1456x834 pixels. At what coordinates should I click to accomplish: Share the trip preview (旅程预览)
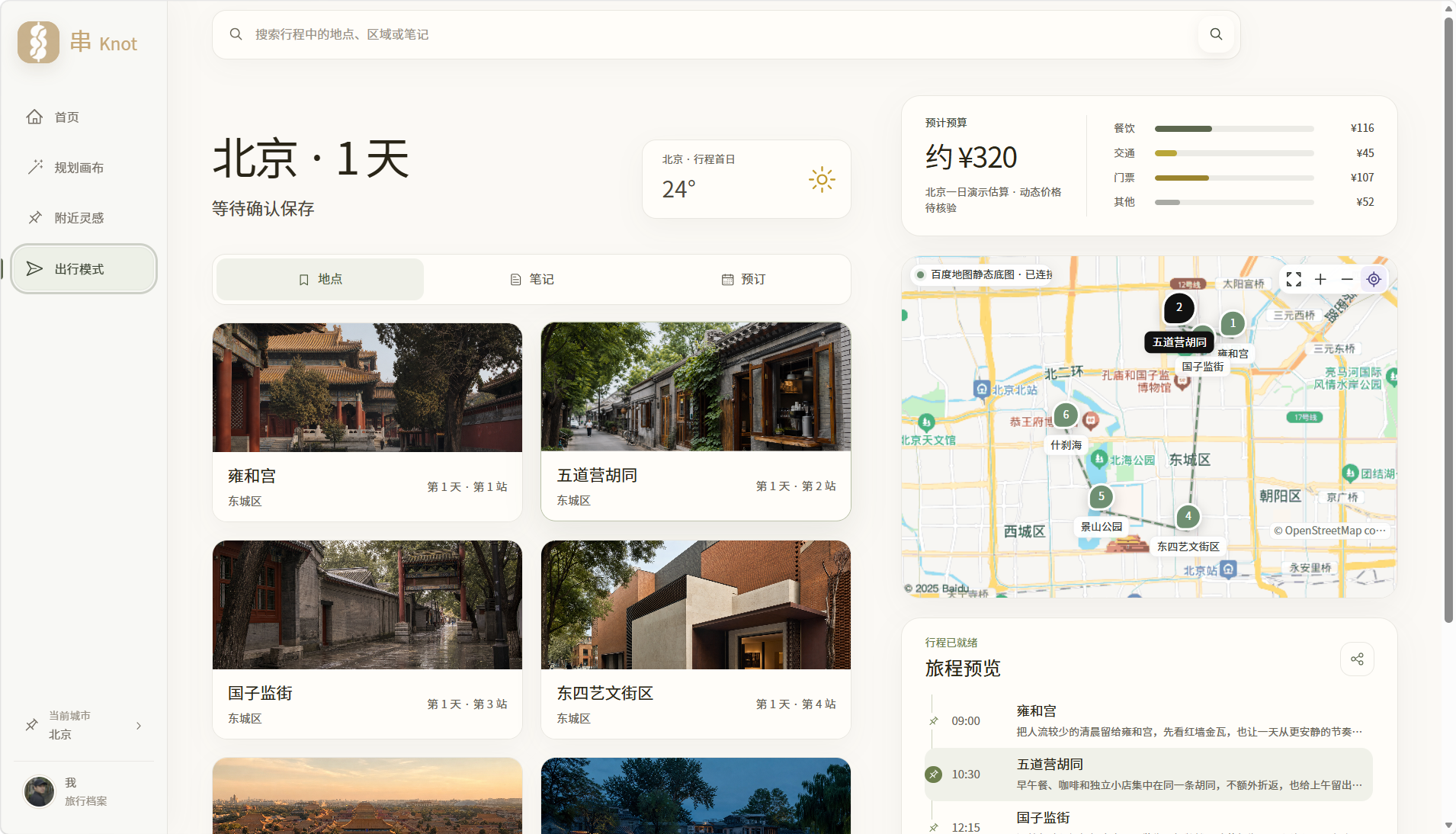pyautogui.click(x=1357, y=659)
